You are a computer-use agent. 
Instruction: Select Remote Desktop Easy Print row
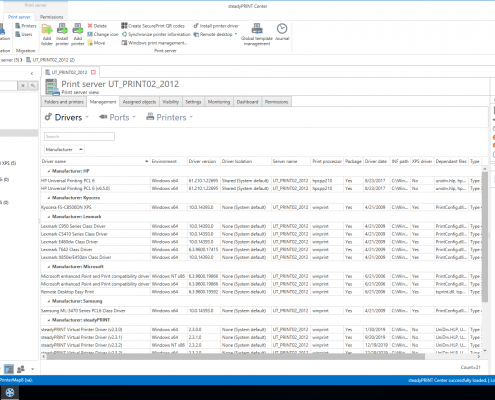(x=261, y=292)
